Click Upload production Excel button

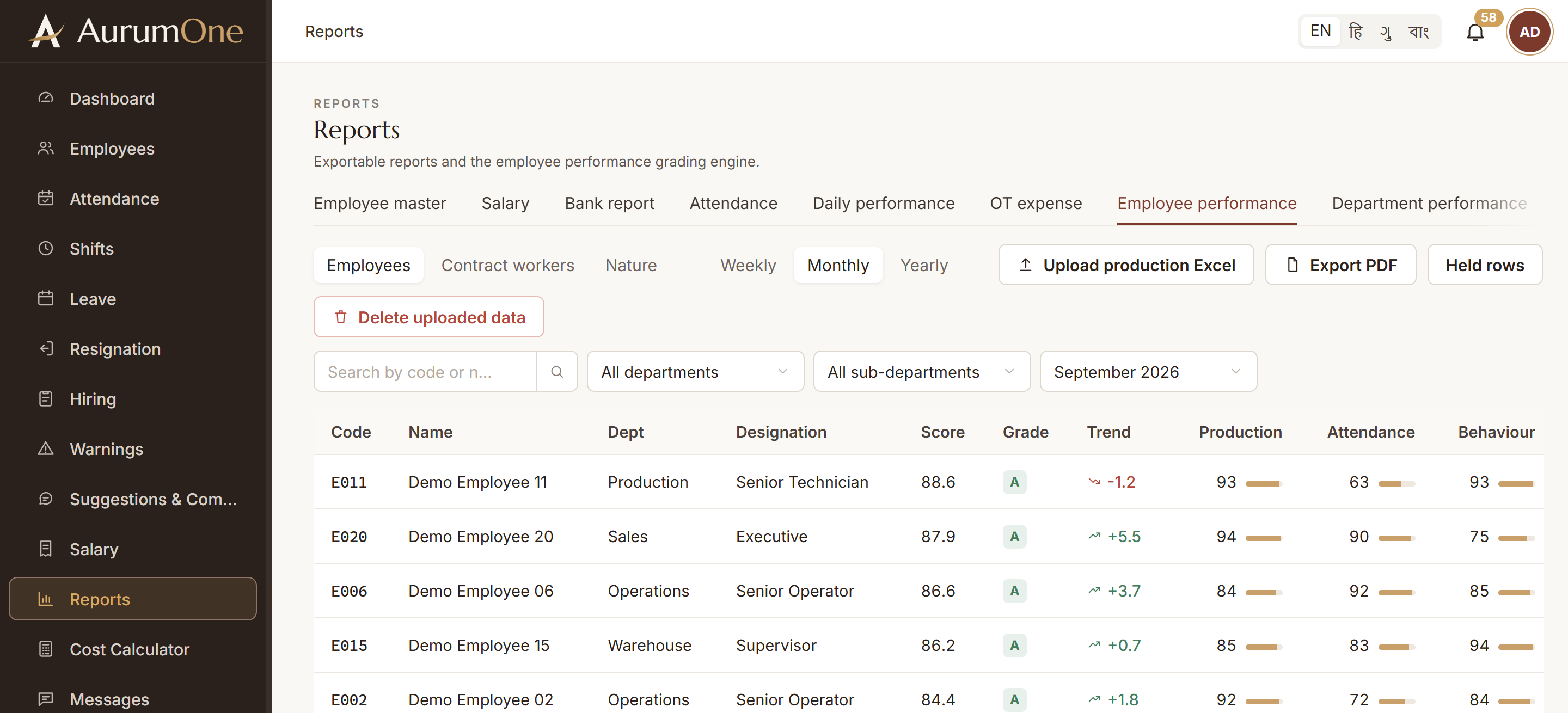1126,265
